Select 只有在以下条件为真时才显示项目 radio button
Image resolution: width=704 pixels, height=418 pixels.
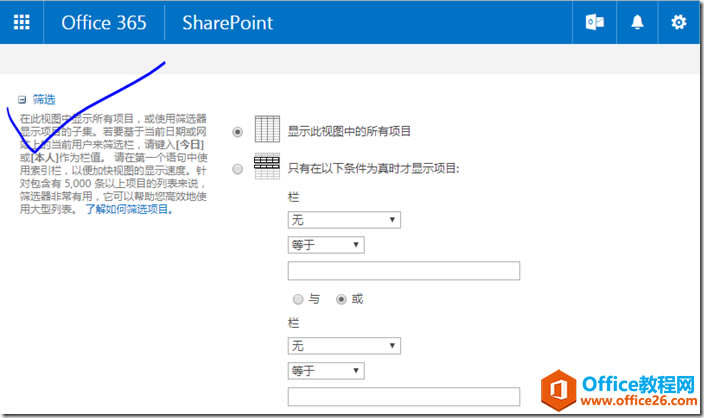[238, 169]
